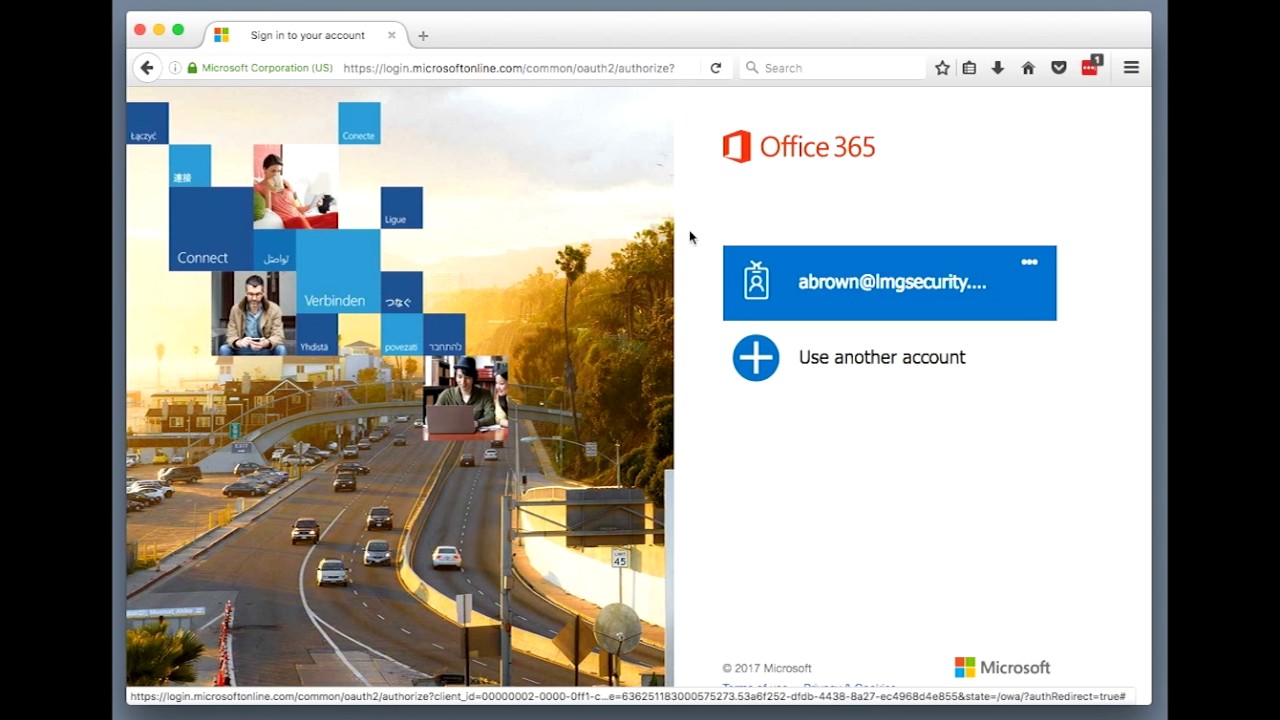Click the © 2017 Microsoft text
1280x720 pixels.
767,668
